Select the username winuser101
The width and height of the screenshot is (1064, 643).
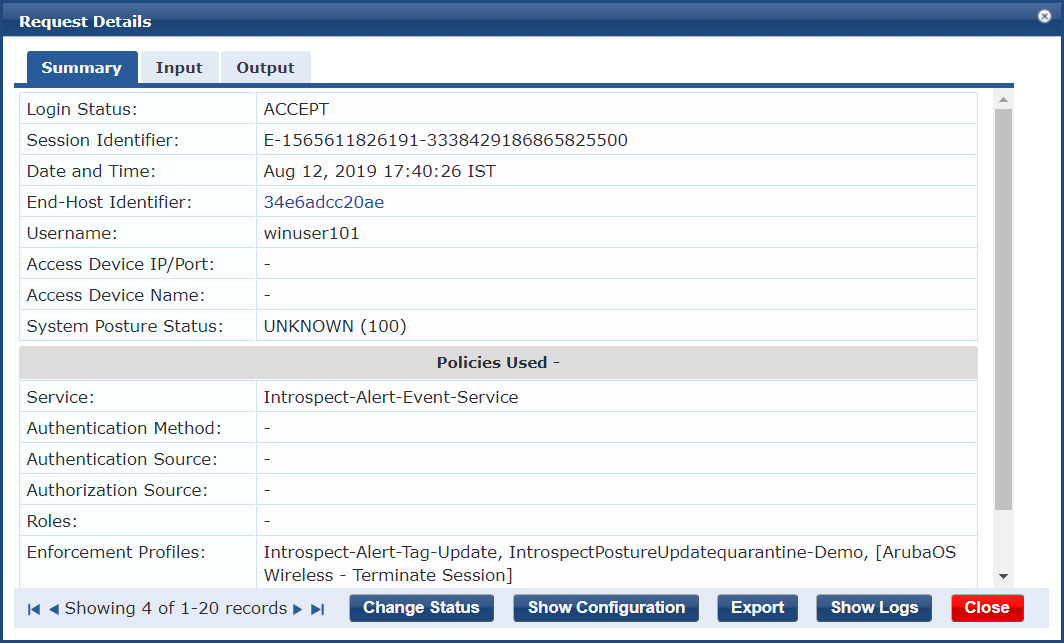(311, 233)
